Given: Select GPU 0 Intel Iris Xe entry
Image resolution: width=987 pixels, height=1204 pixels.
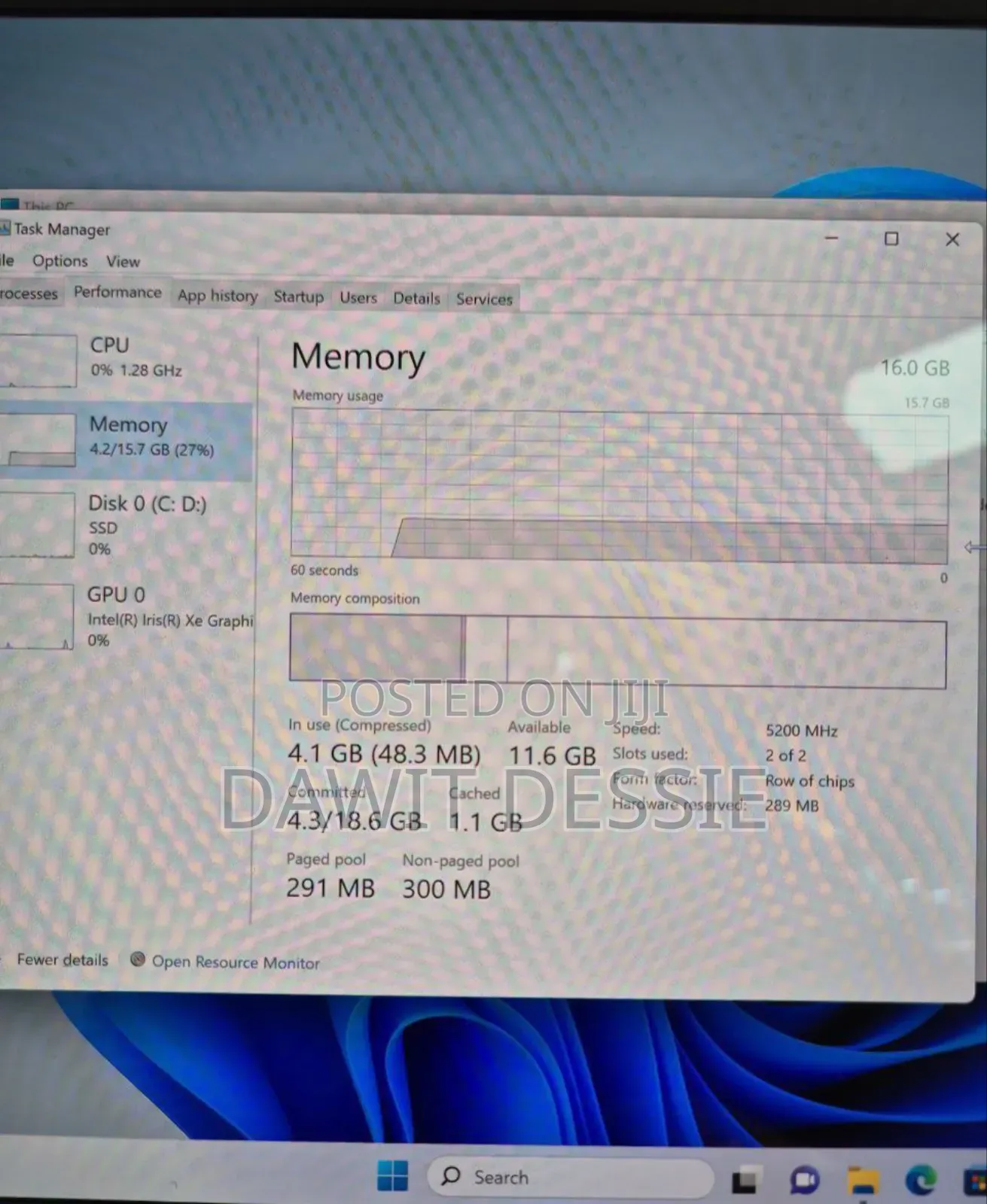Looking at the screenshot, I should pos(126,617).
